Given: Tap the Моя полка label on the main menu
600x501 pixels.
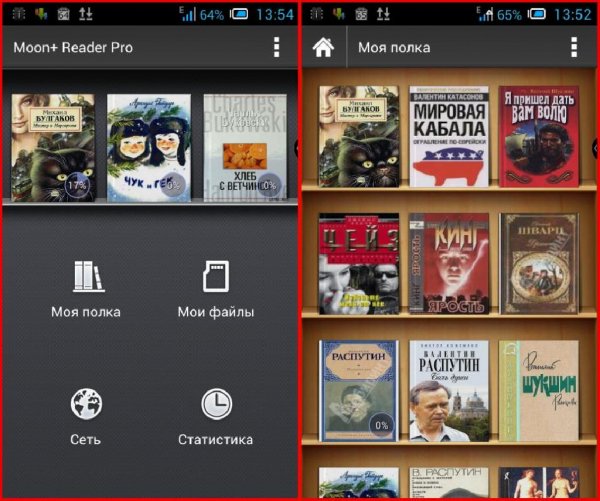Looking at the screenshot, I should pos(86,312).
